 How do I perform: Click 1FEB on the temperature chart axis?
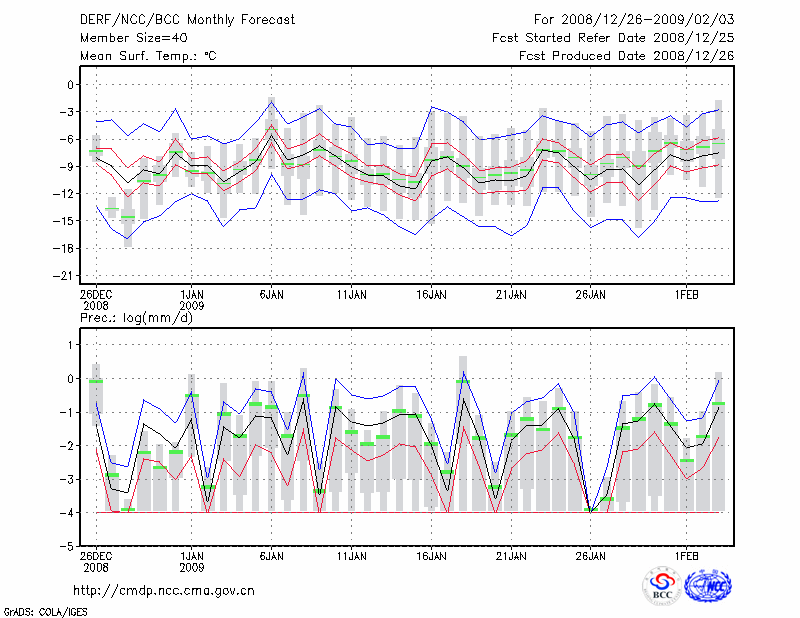(686, 295)
